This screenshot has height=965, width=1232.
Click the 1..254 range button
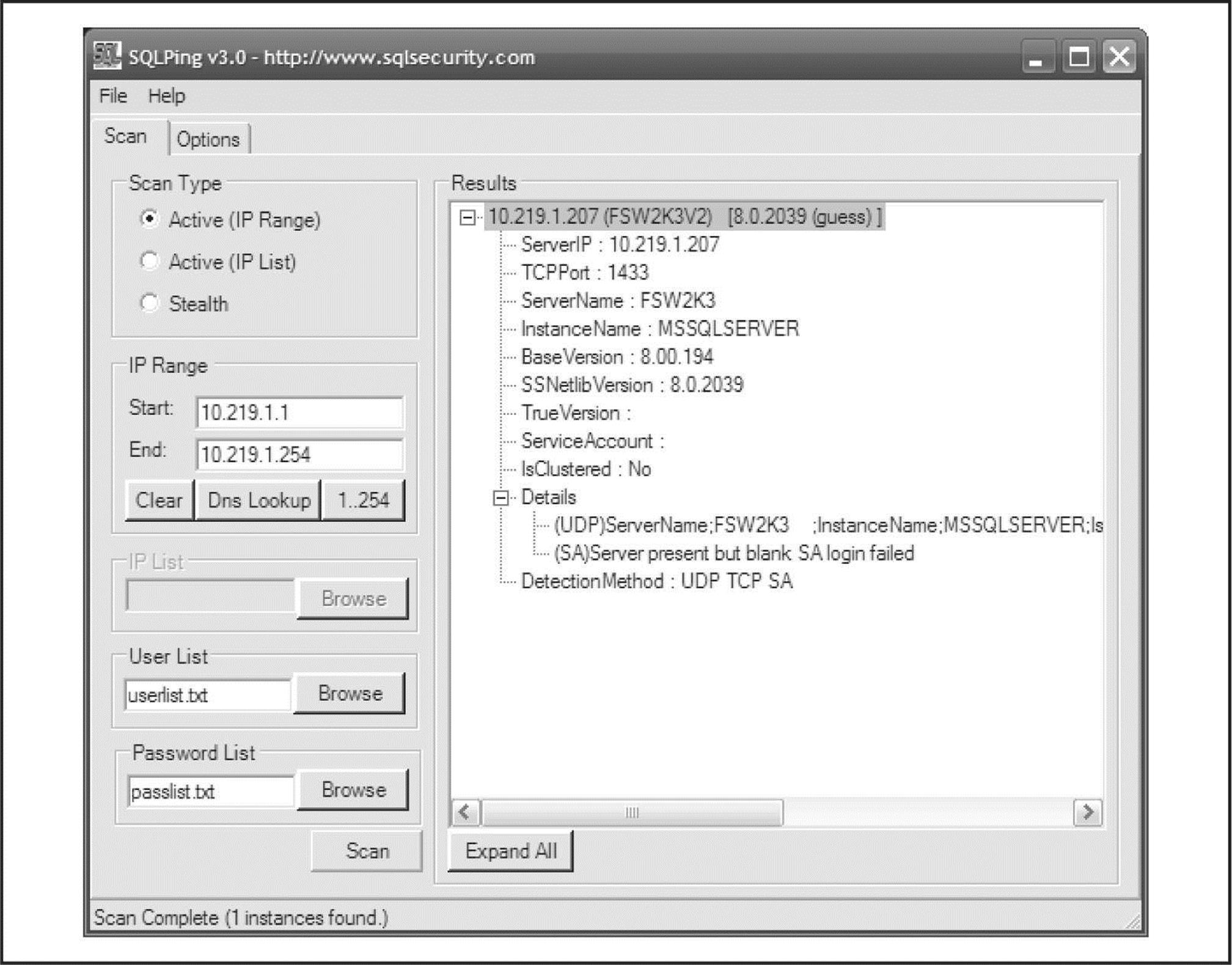[x=363, y=500]
